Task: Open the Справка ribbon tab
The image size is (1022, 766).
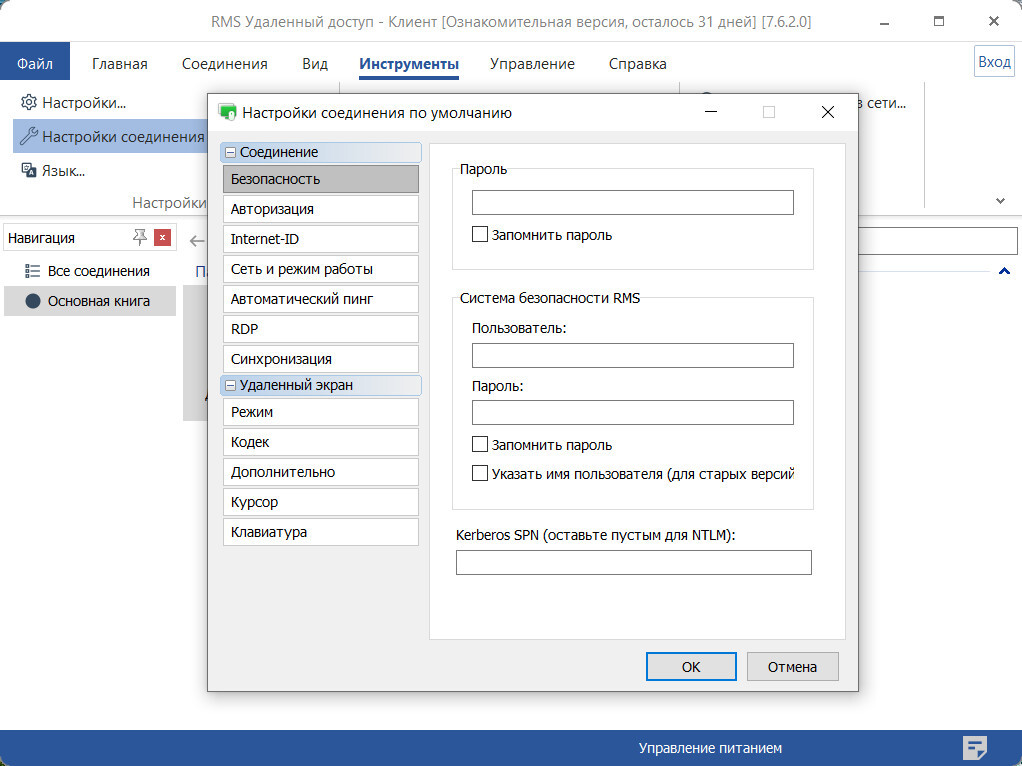Action: (637, 64)
